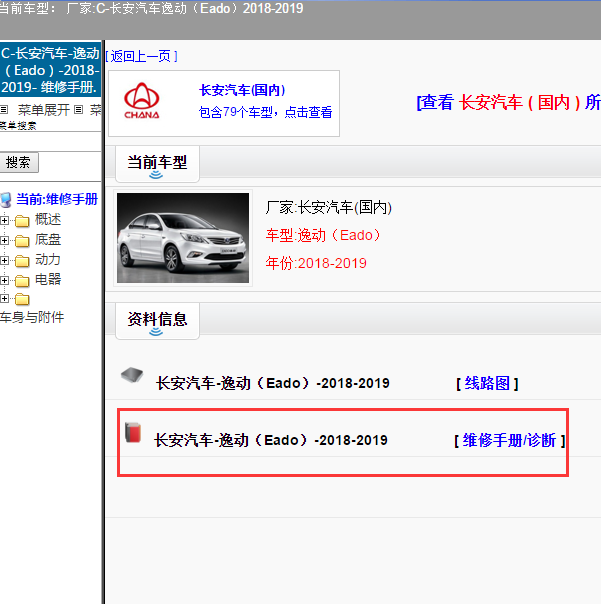This screenshot has height=604, width=601.
Task: Click 包含79个车型，点击查看 link
Action: (265, 112)
